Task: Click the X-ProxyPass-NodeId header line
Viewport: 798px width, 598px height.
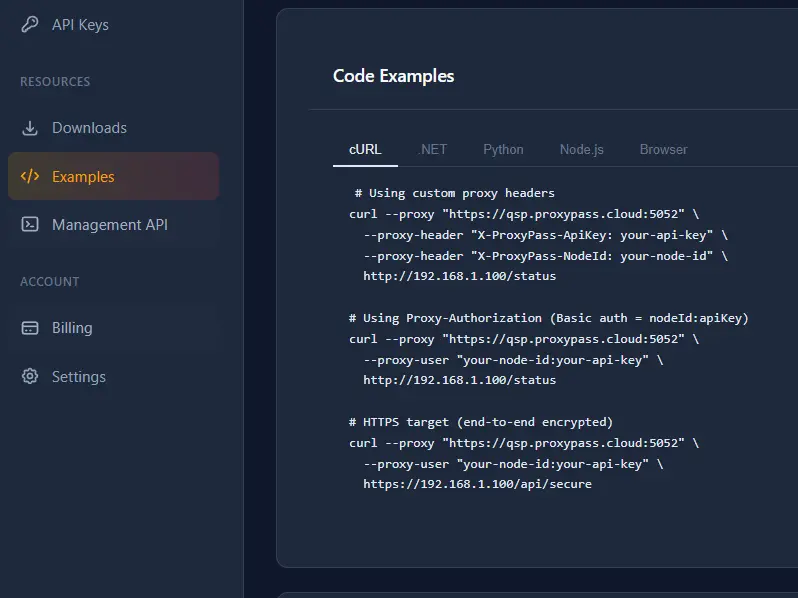Action: [545, 255]
